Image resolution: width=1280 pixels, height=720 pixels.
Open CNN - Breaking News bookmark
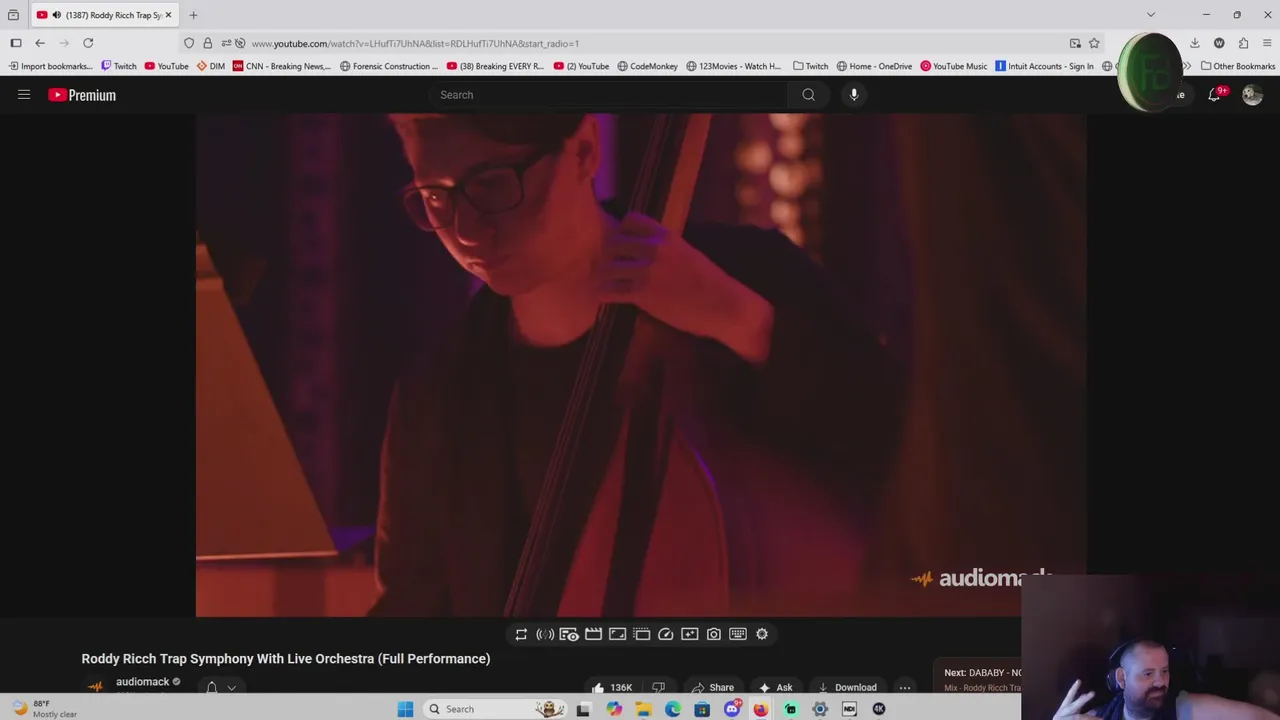pos(282,66)
